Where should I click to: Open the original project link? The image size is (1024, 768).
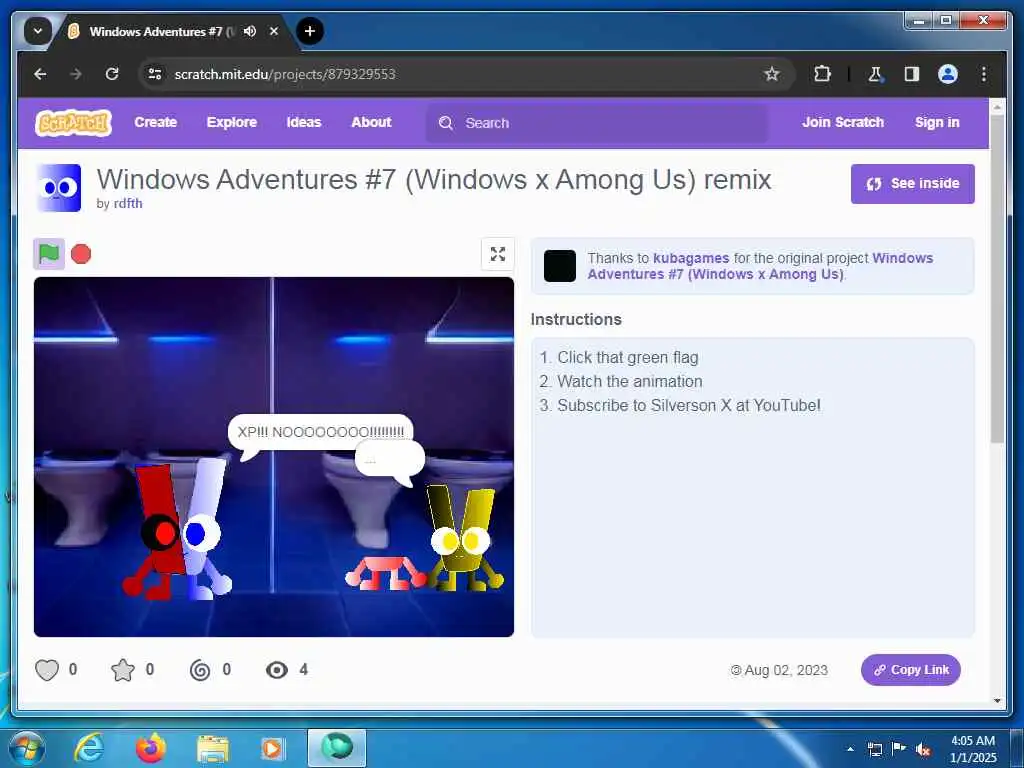(760, 266)
